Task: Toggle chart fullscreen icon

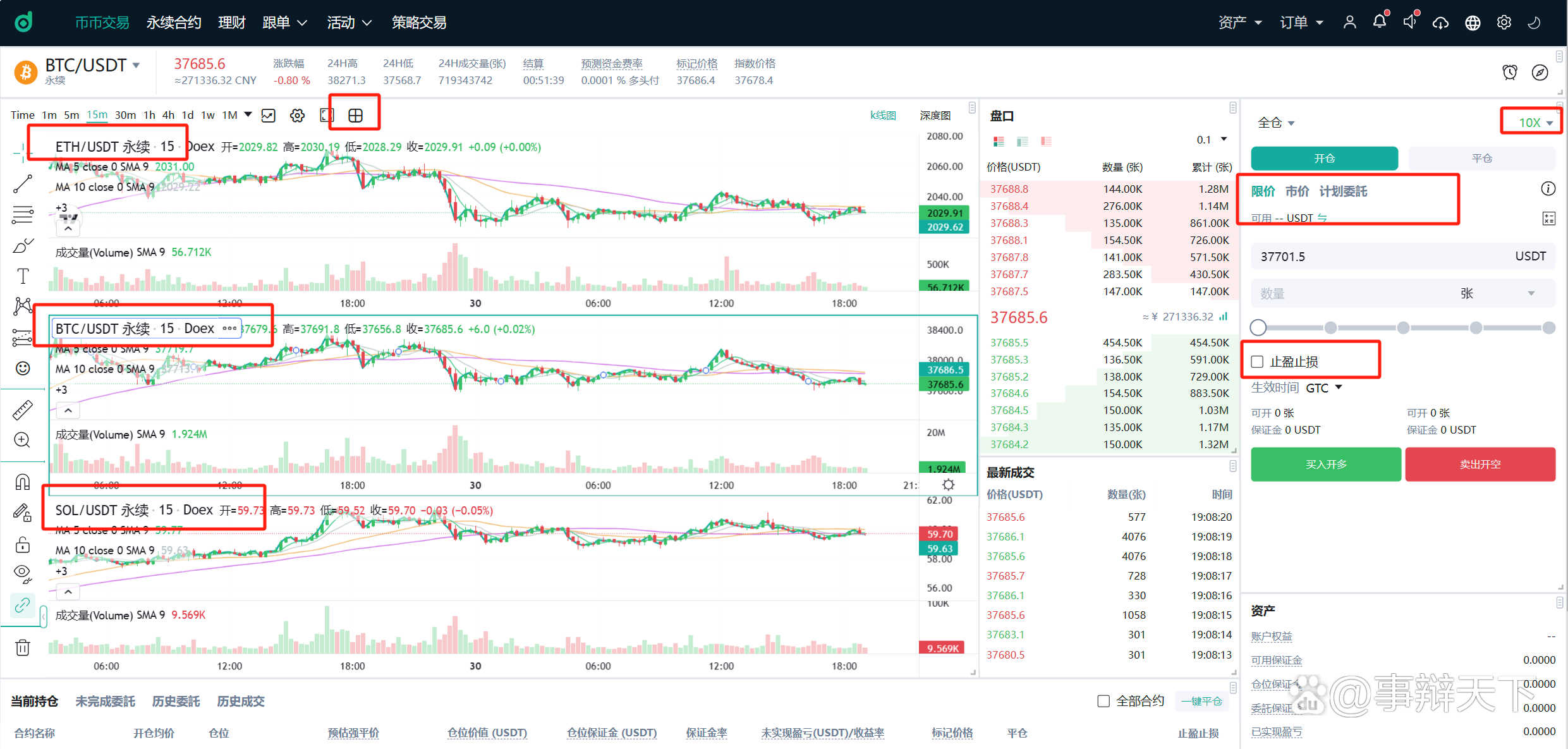Action: [327, 115]
